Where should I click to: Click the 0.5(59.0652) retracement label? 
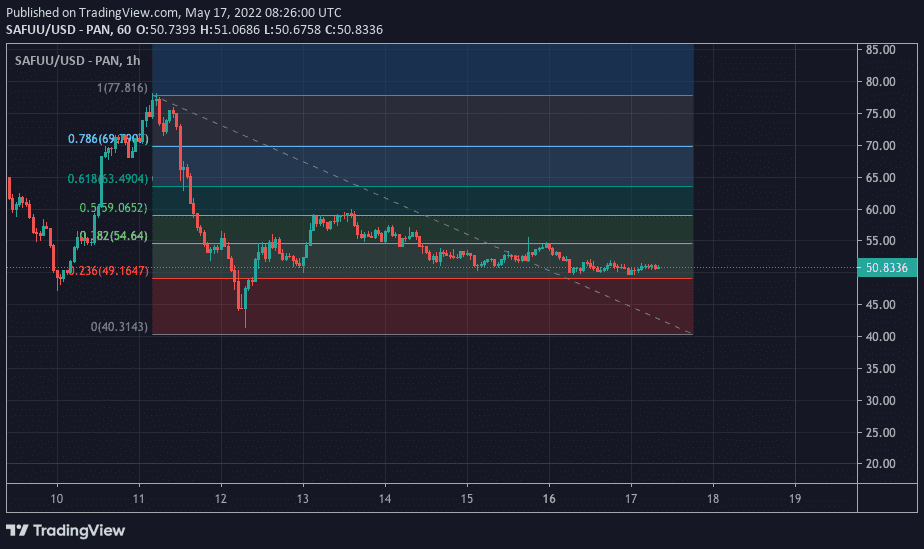pos(113,208)
